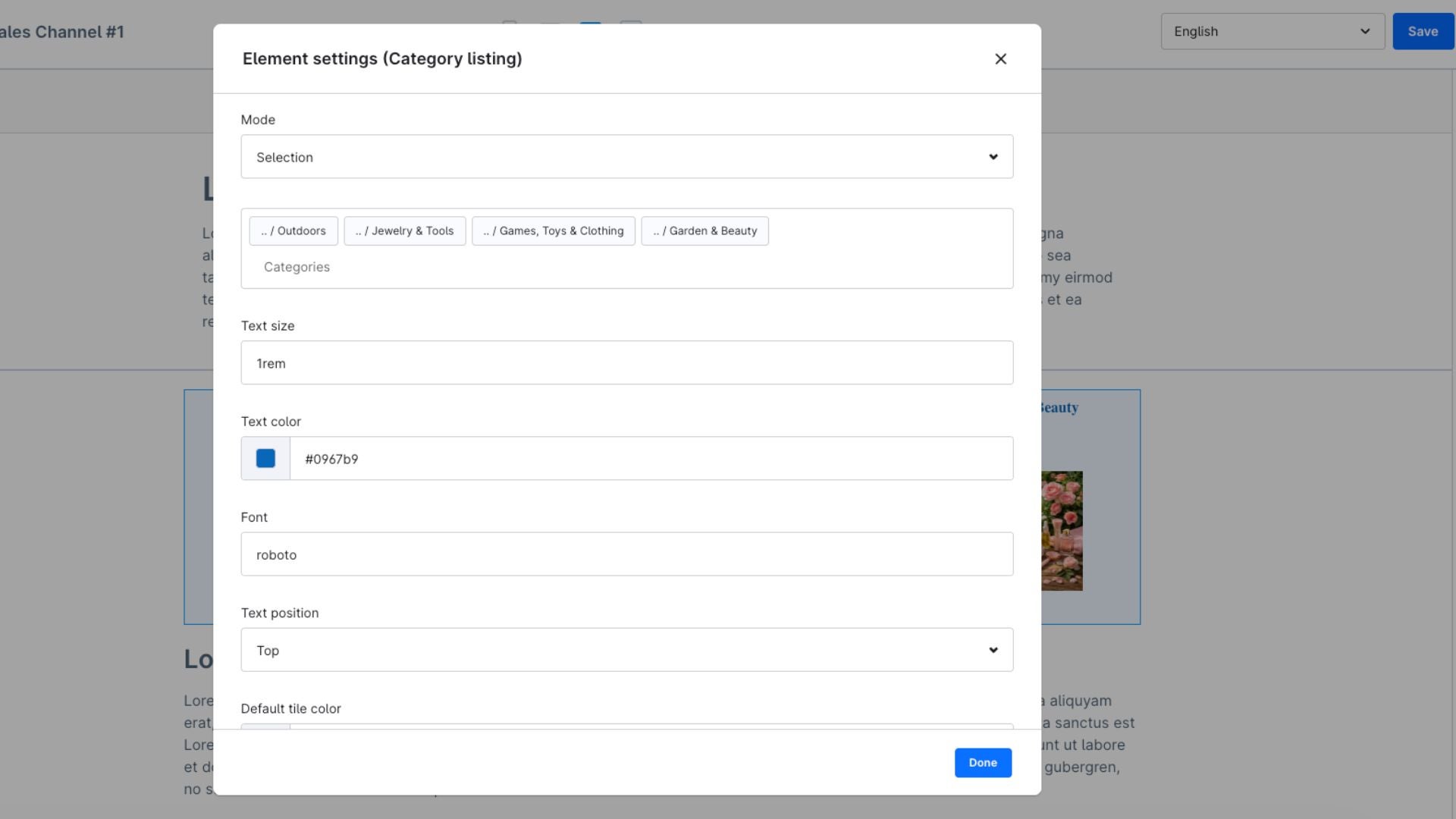This screenshot has height=819, width=1456.
Task: Click the #0967b9 hex color field
Action: 651,459
